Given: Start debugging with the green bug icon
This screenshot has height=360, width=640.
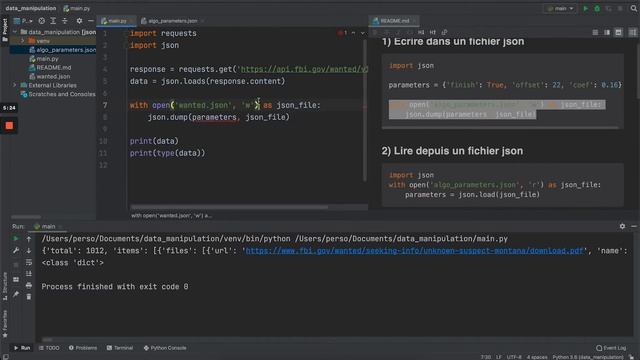Looking at the screenshot, I should click(x=597, y=8).
